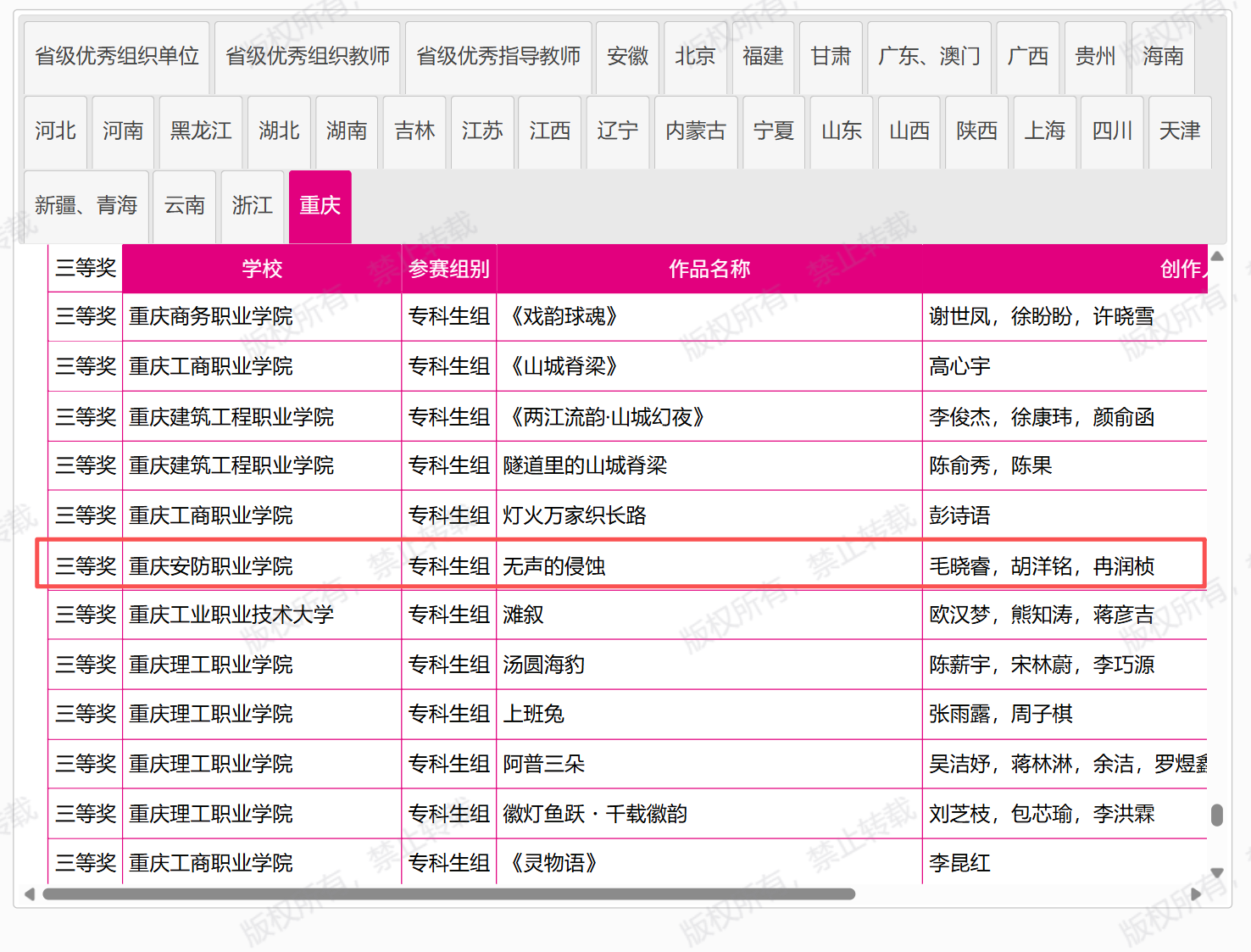Click the creators 陈俞秀, 陈果
This screenshot has height=952, width=1251.
[991, 466]
